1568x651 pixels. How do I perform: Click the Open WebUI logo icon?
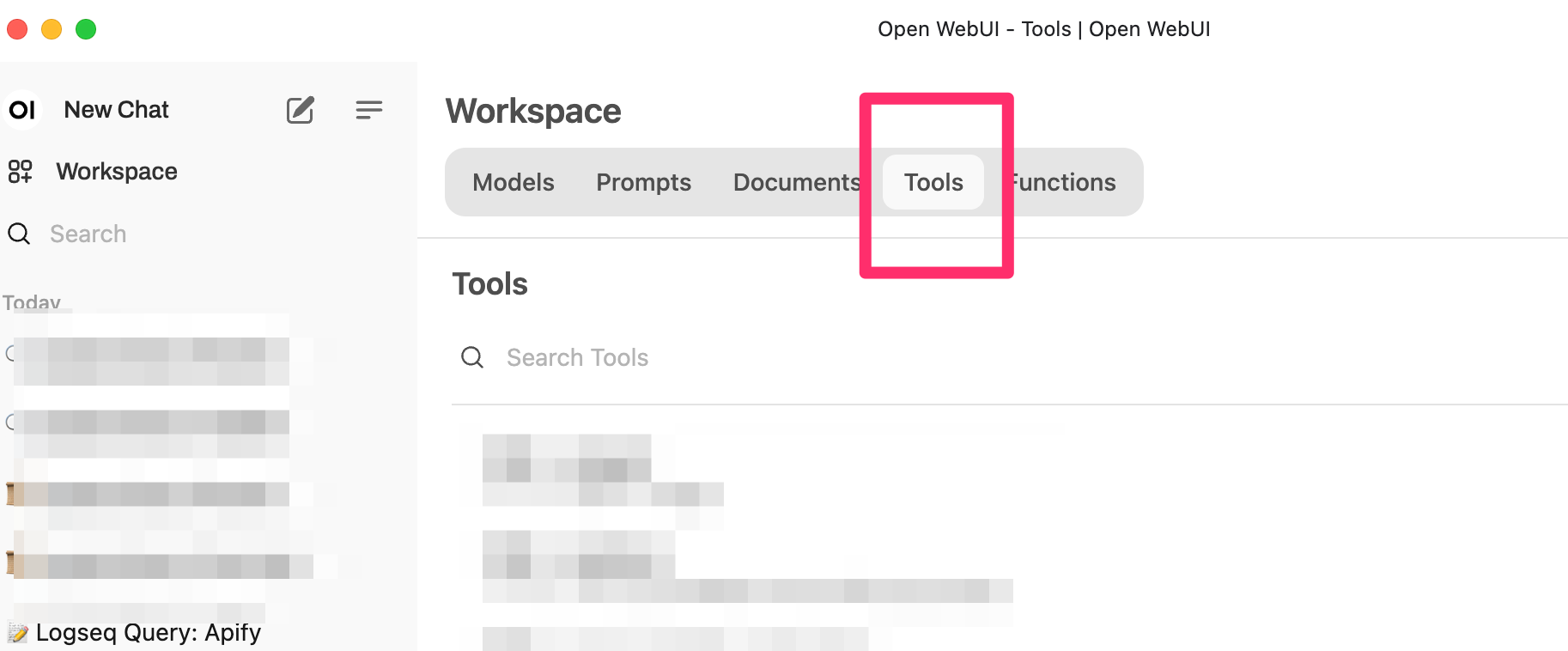click(22, 110)
